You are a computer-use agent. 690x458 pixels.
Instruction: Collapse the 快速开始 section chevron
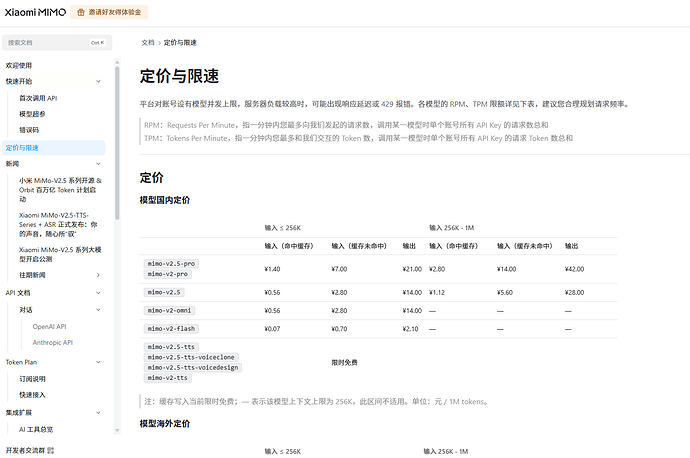pyautogui.click(x=98, y=81)
